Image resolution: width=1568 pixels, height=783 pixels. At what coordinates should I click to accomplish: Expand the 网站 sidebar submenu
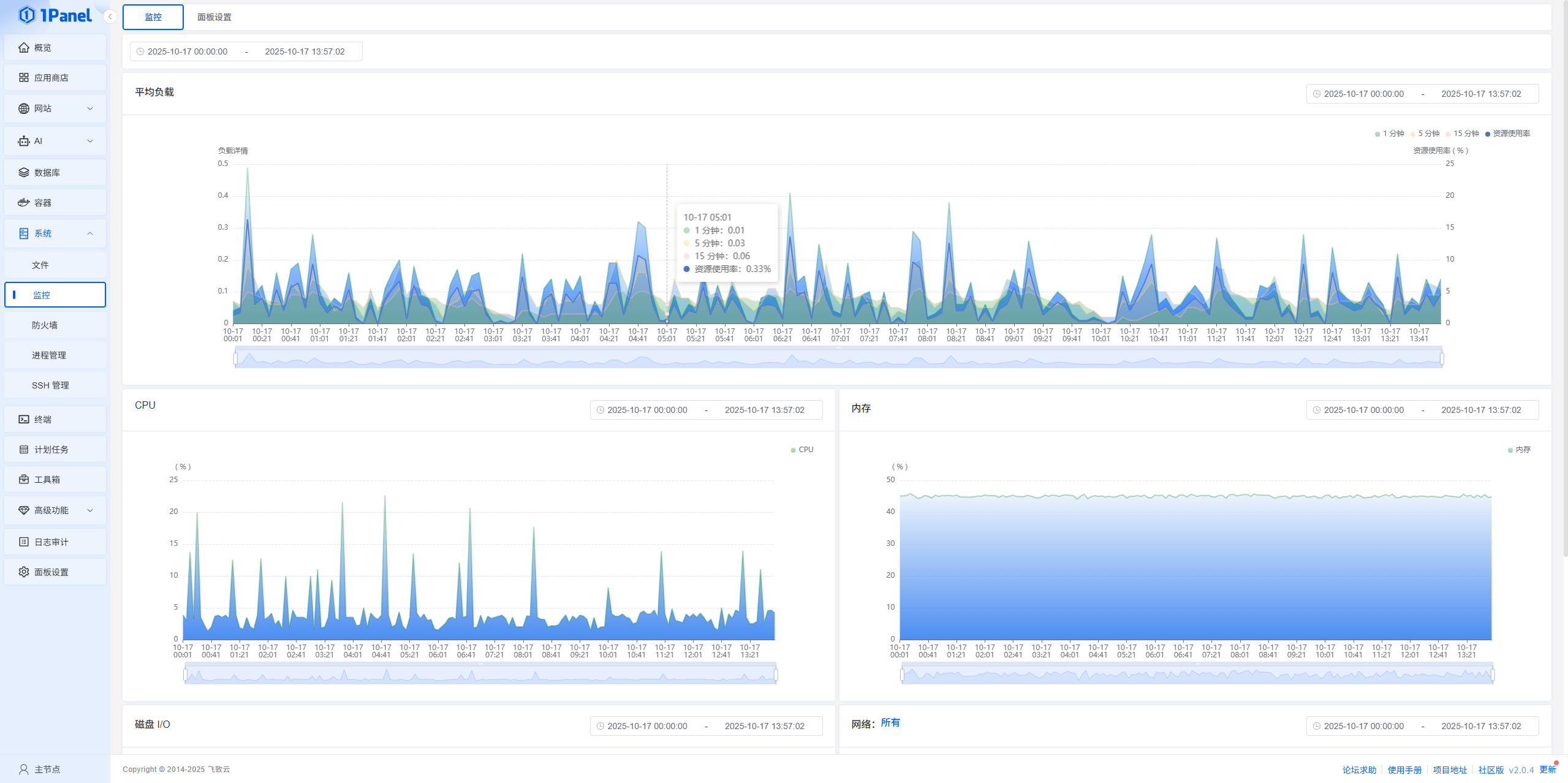click(x=90, y=108)
